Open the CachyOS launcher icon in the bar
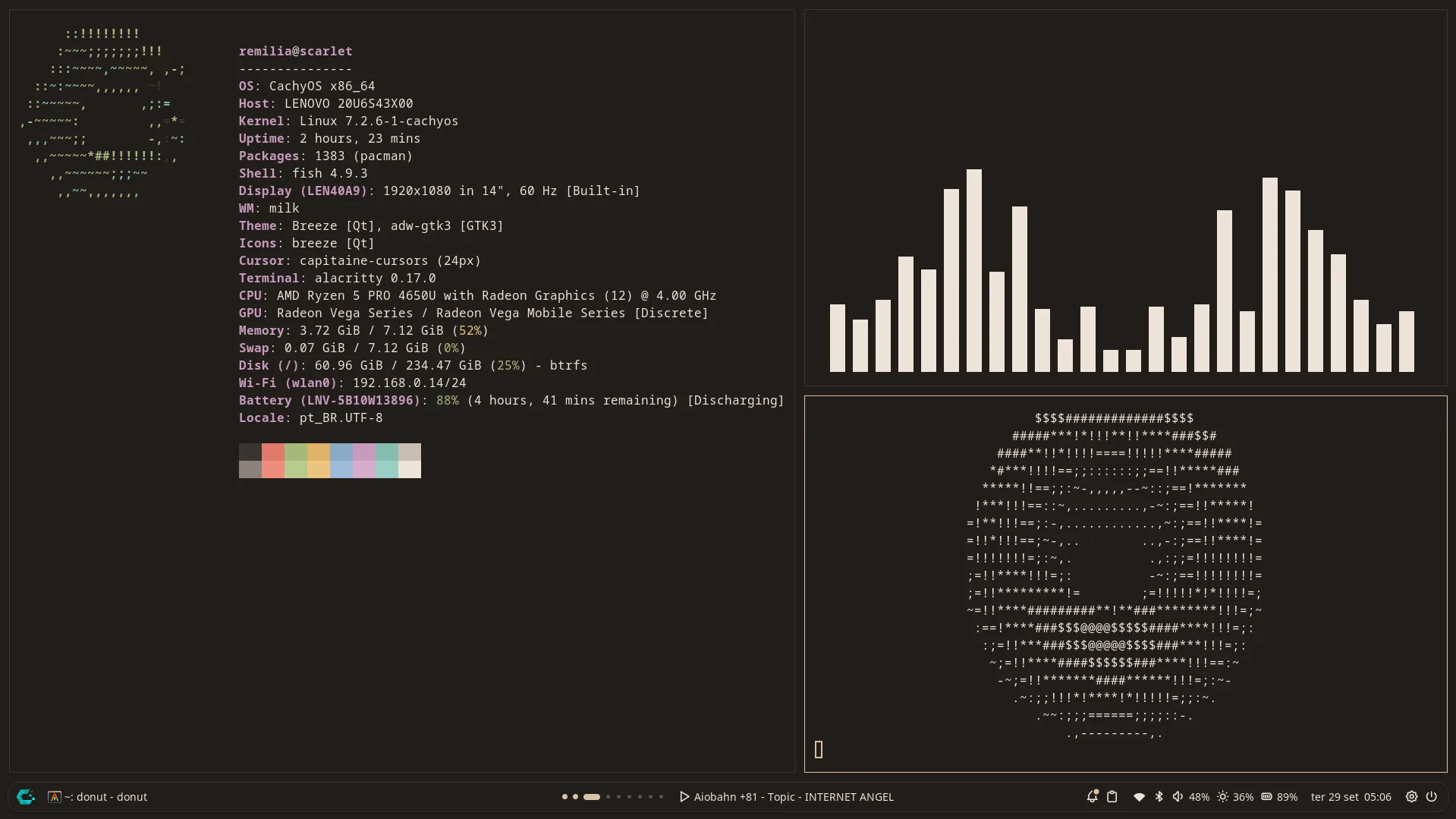1456x819 pixels. pos(26,796)
